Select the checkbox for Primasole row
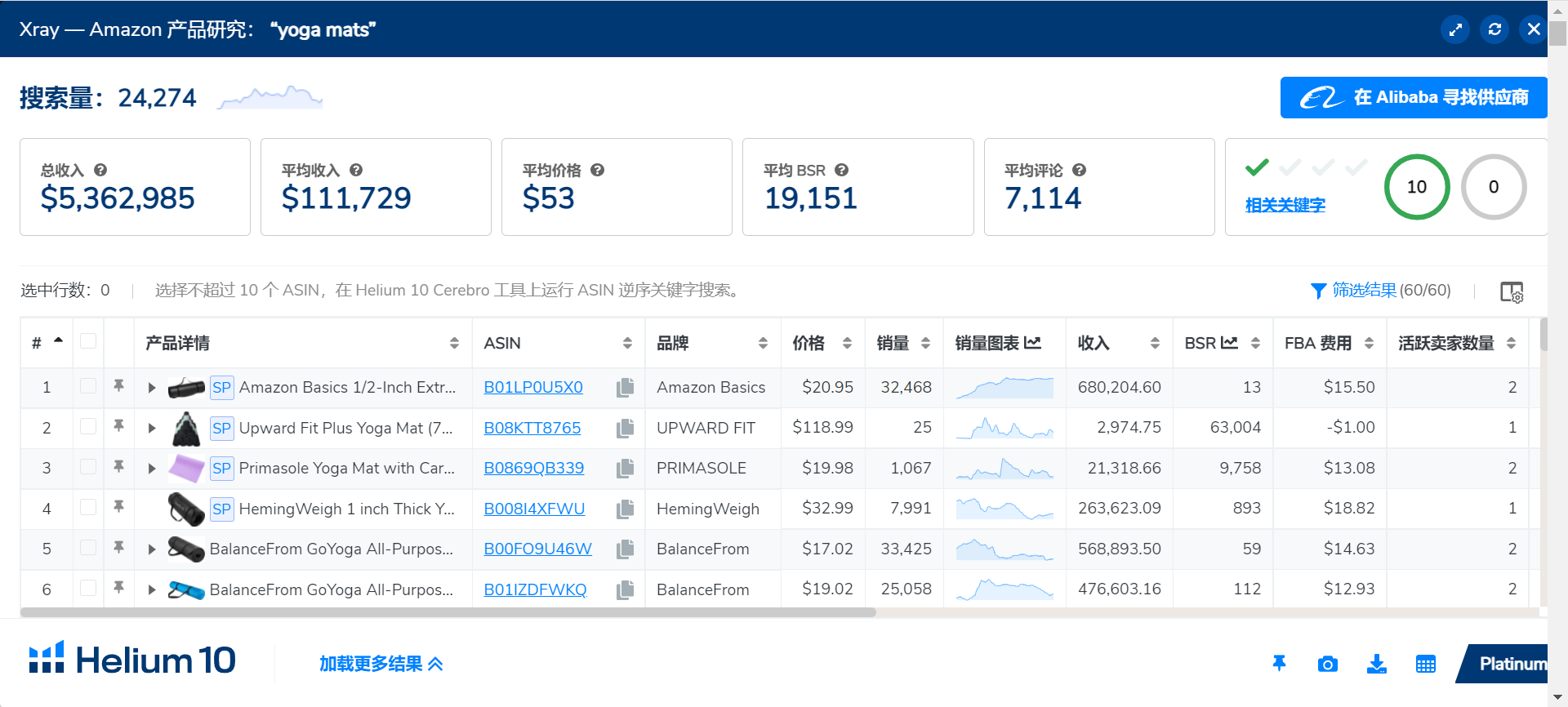1568x707 pixels. point(88,467)
